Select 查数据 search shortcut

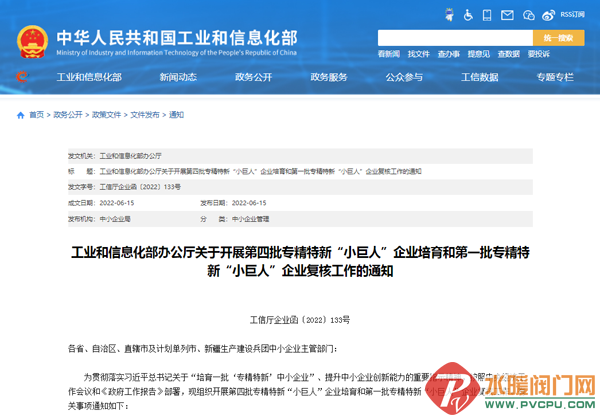coord(509,54)
